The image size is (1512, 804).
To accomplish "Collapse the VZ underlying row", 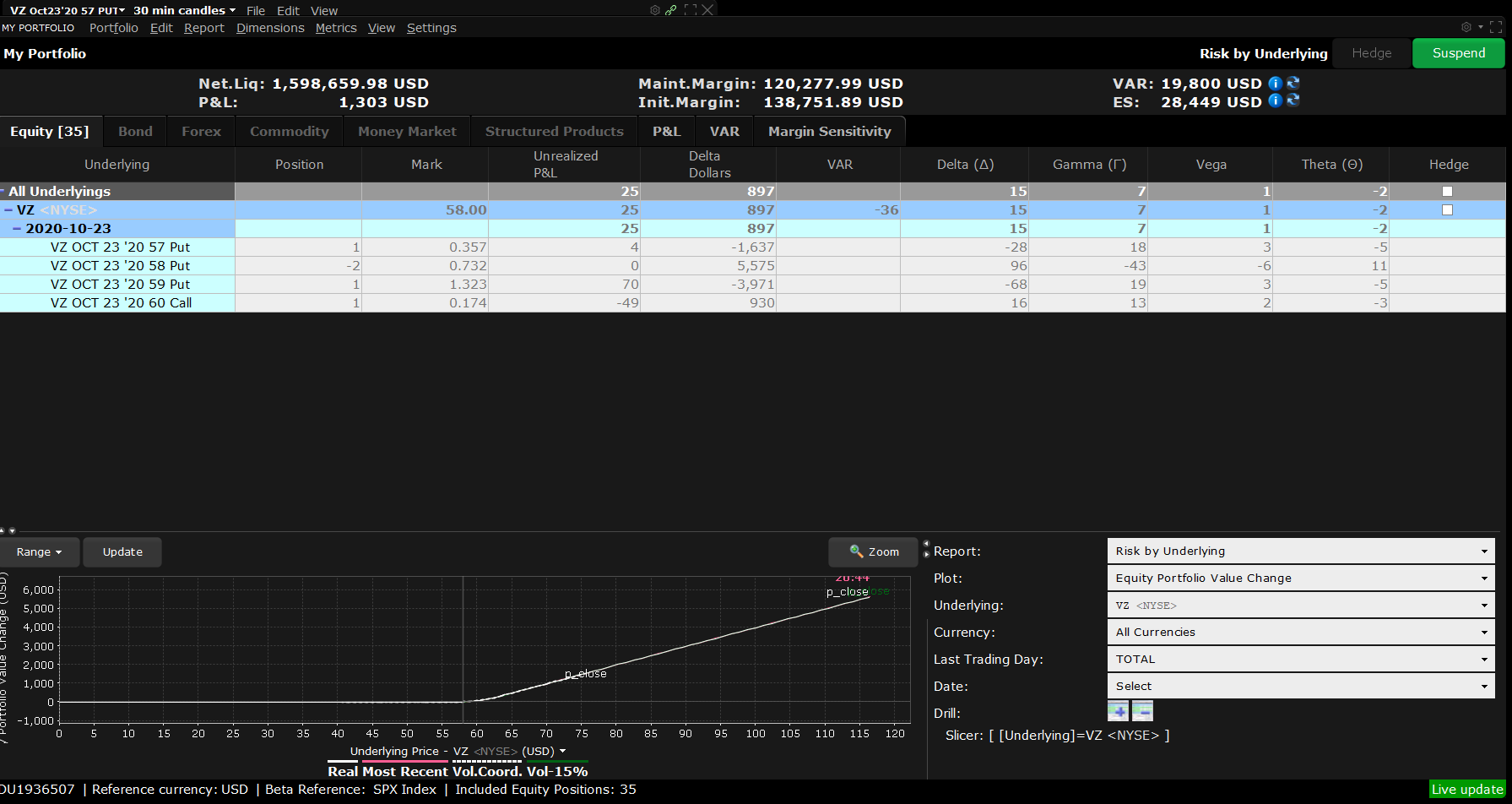I will pyautogui.click(x=8, y=210).
